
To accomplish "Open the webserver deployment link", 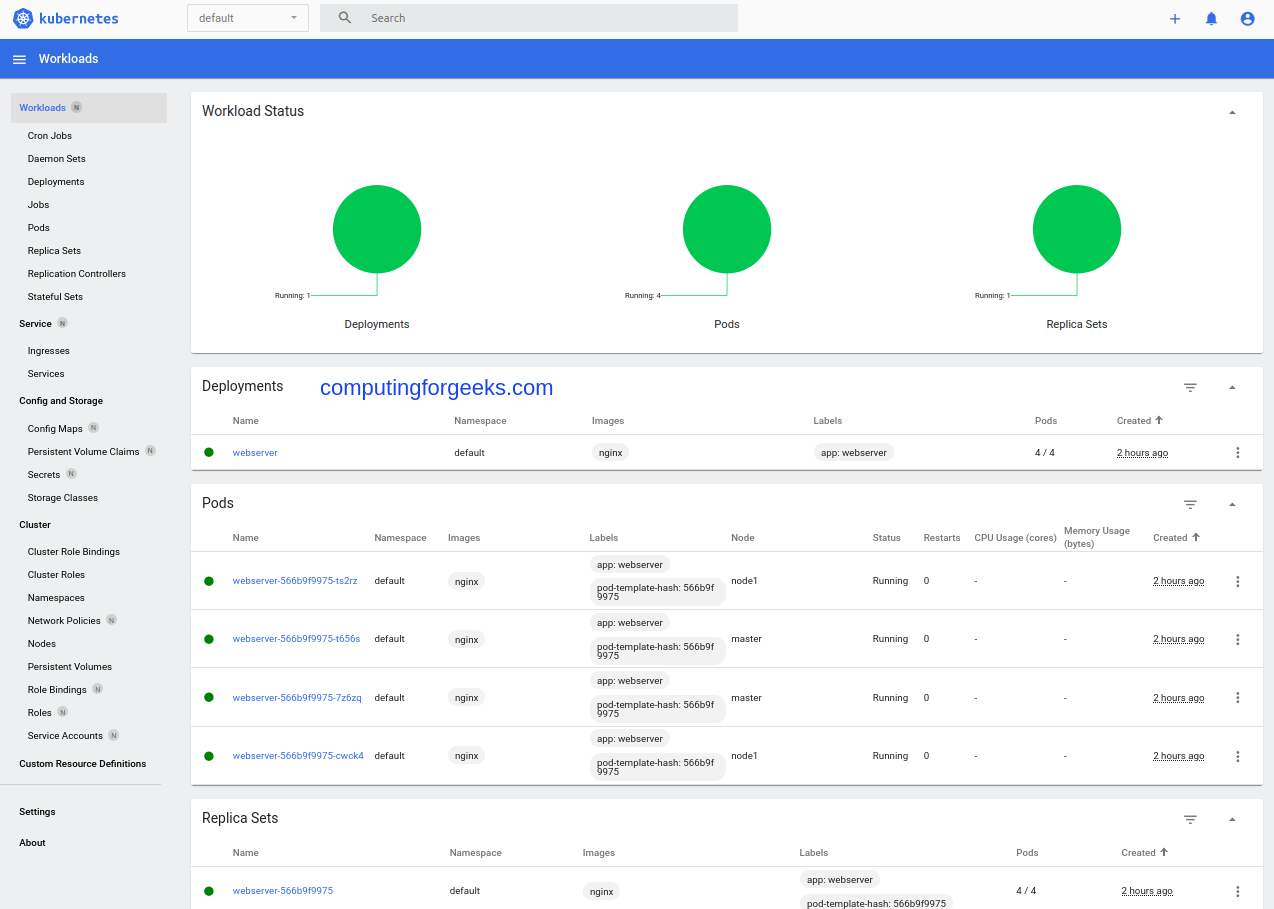I will coord(254,452).
